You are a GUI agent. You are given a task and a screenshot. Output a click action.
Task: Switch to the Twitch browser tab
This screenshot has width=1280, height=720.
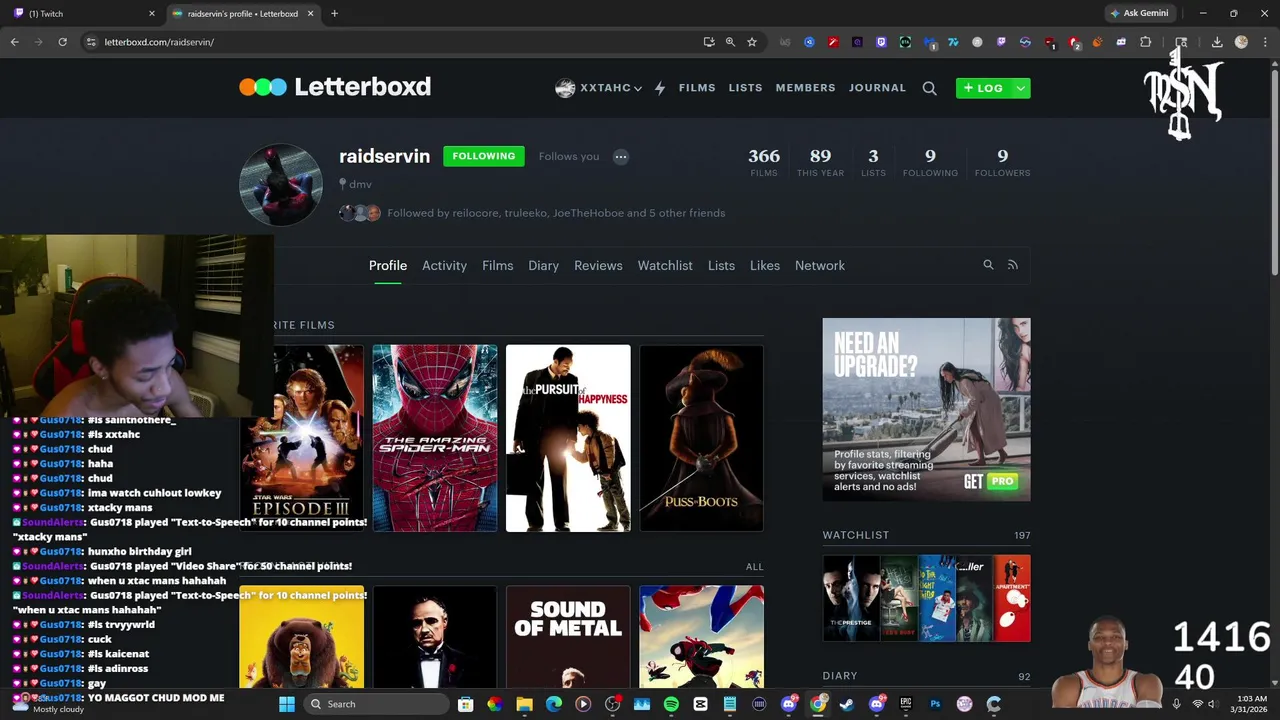(84, 13)
